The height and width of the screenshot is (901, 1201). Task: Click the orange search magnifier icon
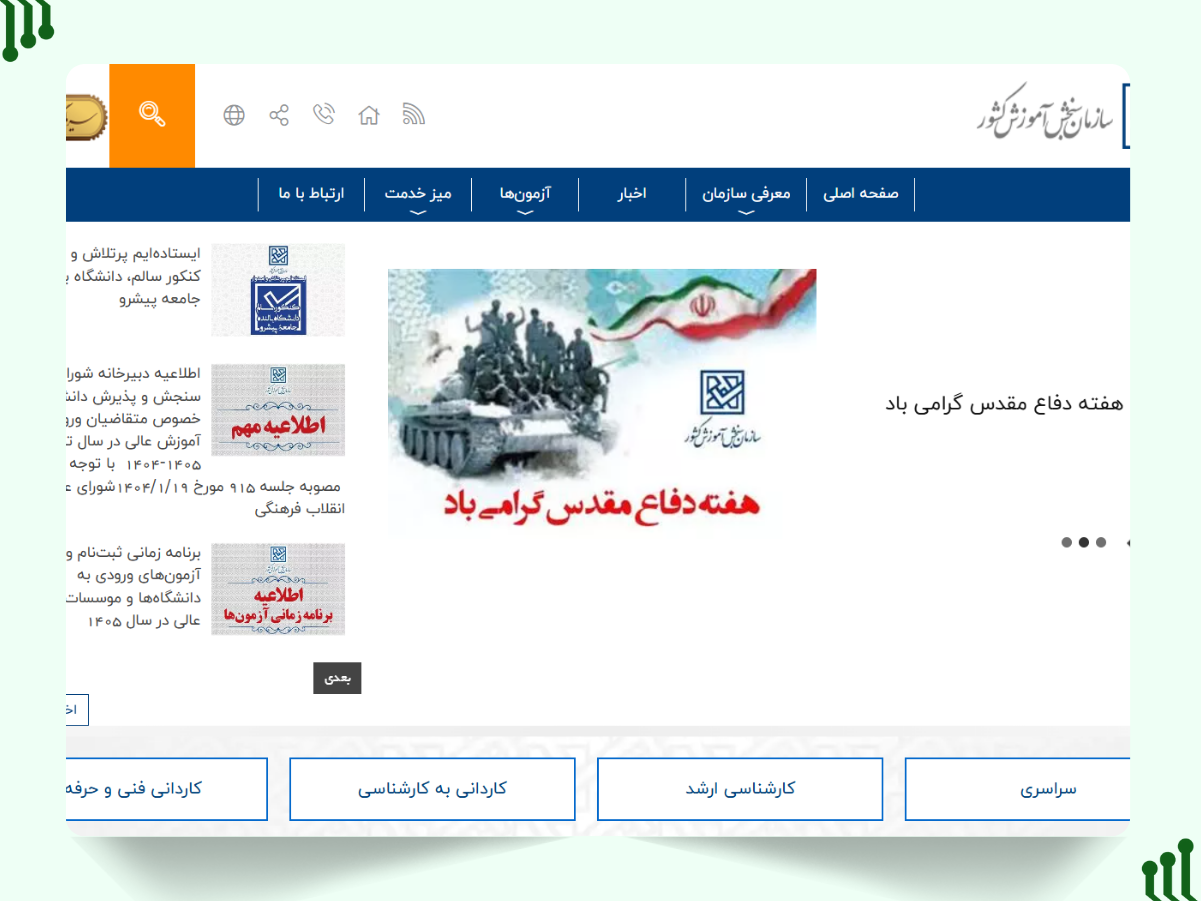(x=152, y=115)
